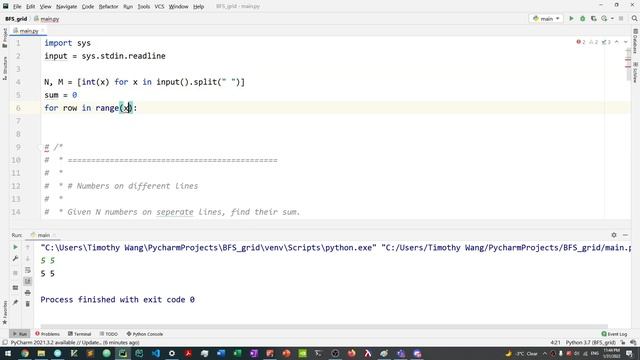Image resolution: width=640 pixels, height=360 pixels.
Task: Open Chrome from the taskbar
Action: 25,353
